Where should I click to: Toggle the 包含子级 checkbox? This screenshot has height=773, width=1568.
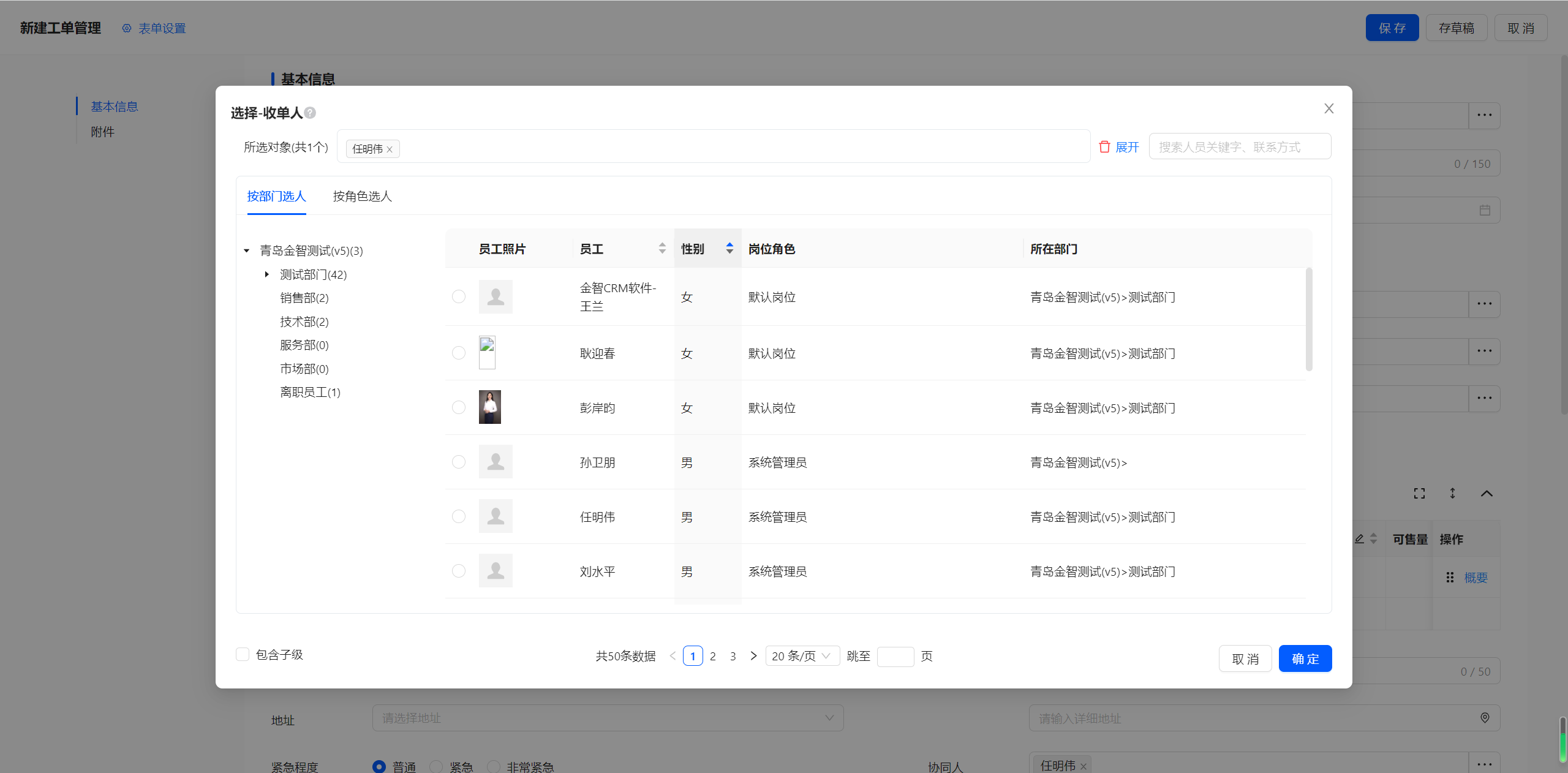[243, 654]
